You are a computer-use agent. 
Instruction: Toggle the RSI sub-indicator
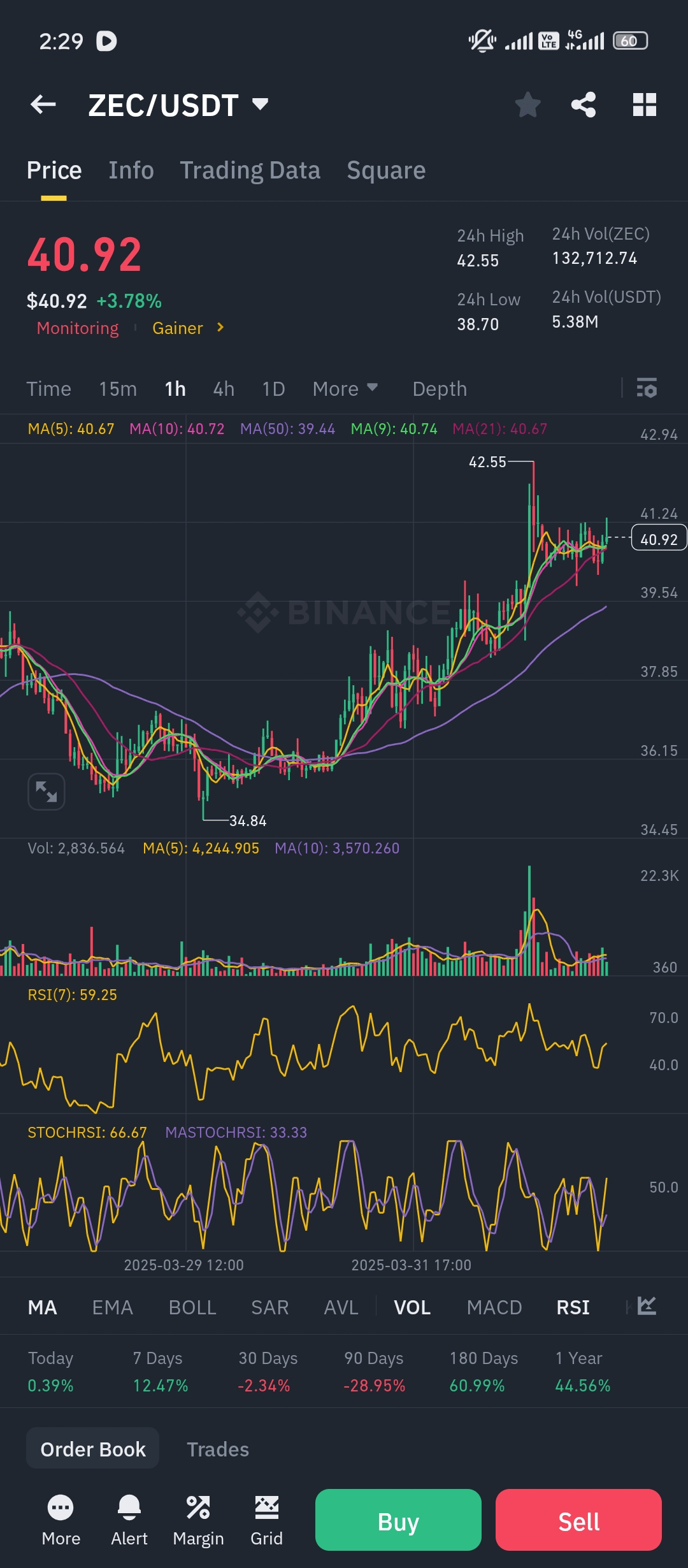(x=573, y=1307)
